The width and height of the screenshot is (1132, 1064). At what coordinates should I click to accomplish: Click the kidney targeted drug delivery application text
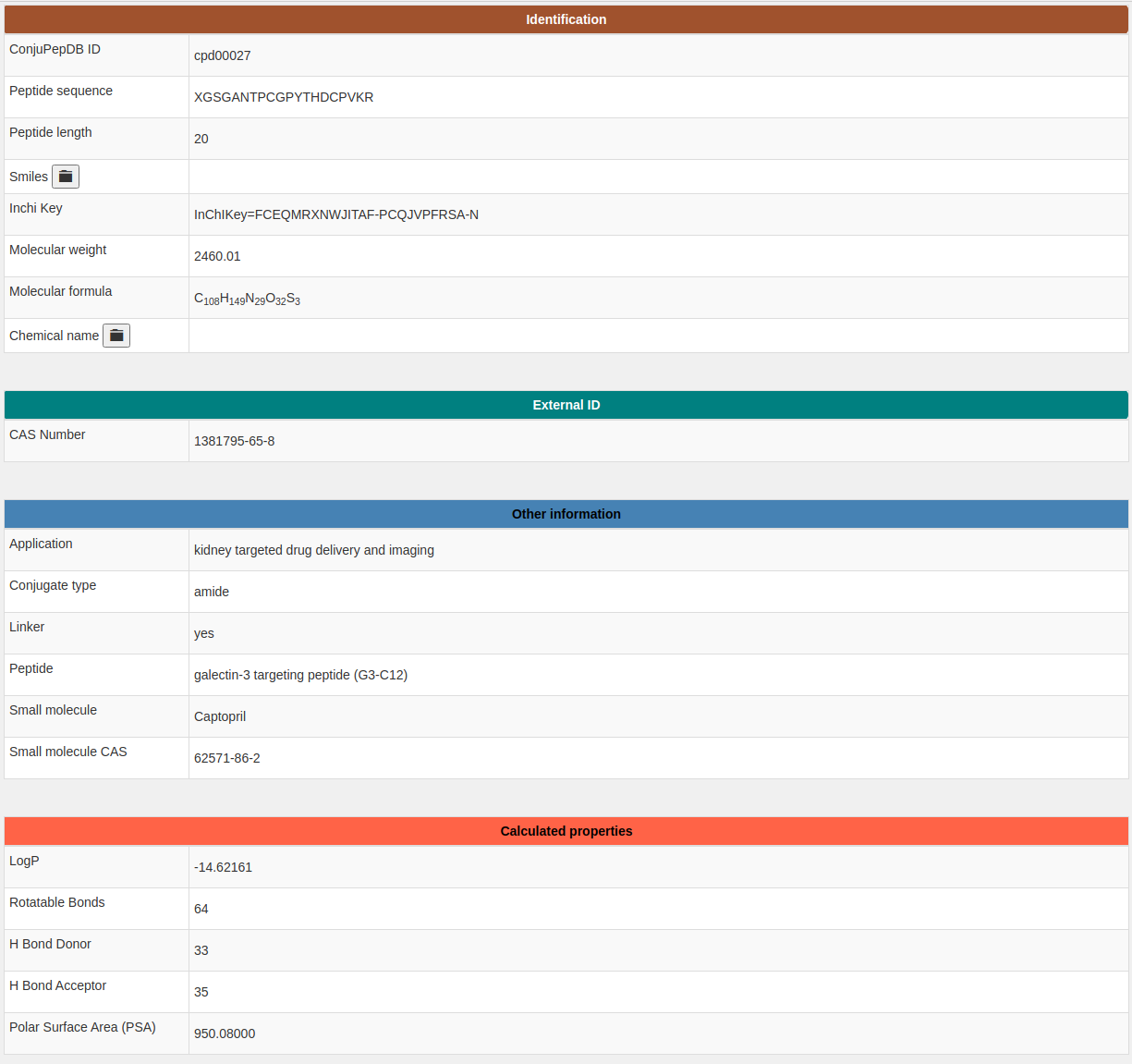313,550
